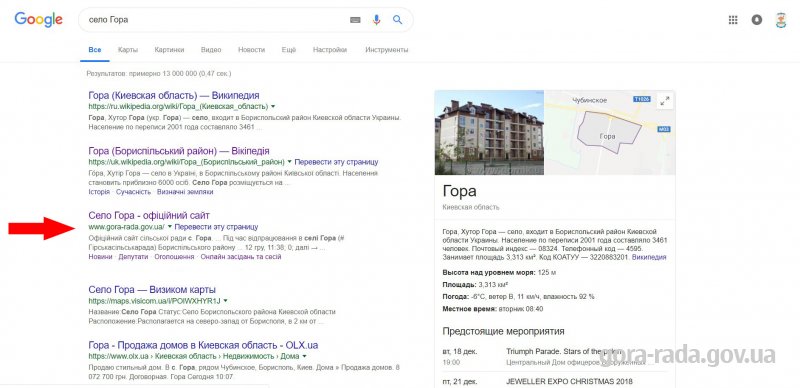Open dropdown arrow next to www.gora-rada.gov.ua URL
Screen dimensions: 800x388
point(170,227)
